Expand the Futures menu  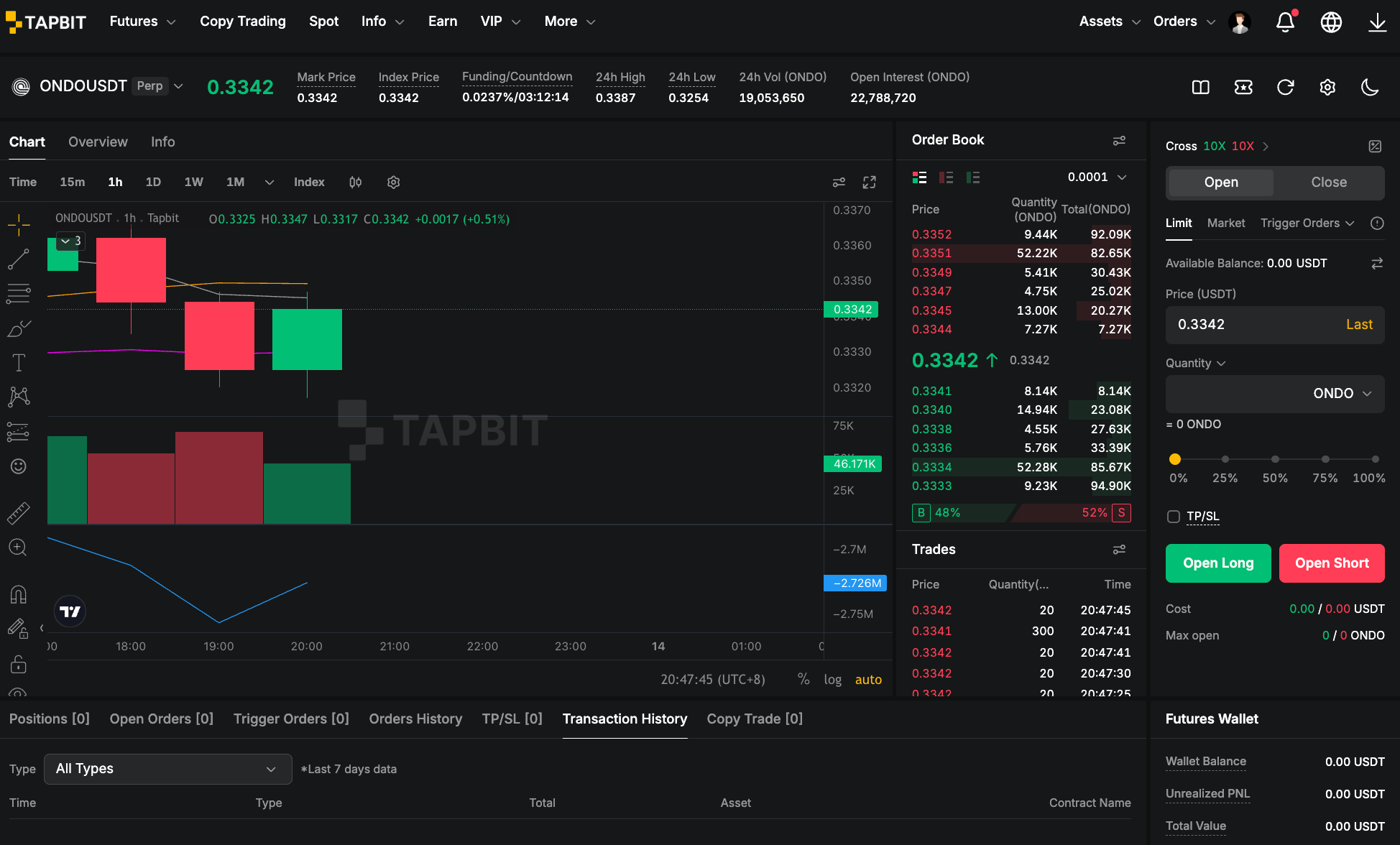click(142, 22)
